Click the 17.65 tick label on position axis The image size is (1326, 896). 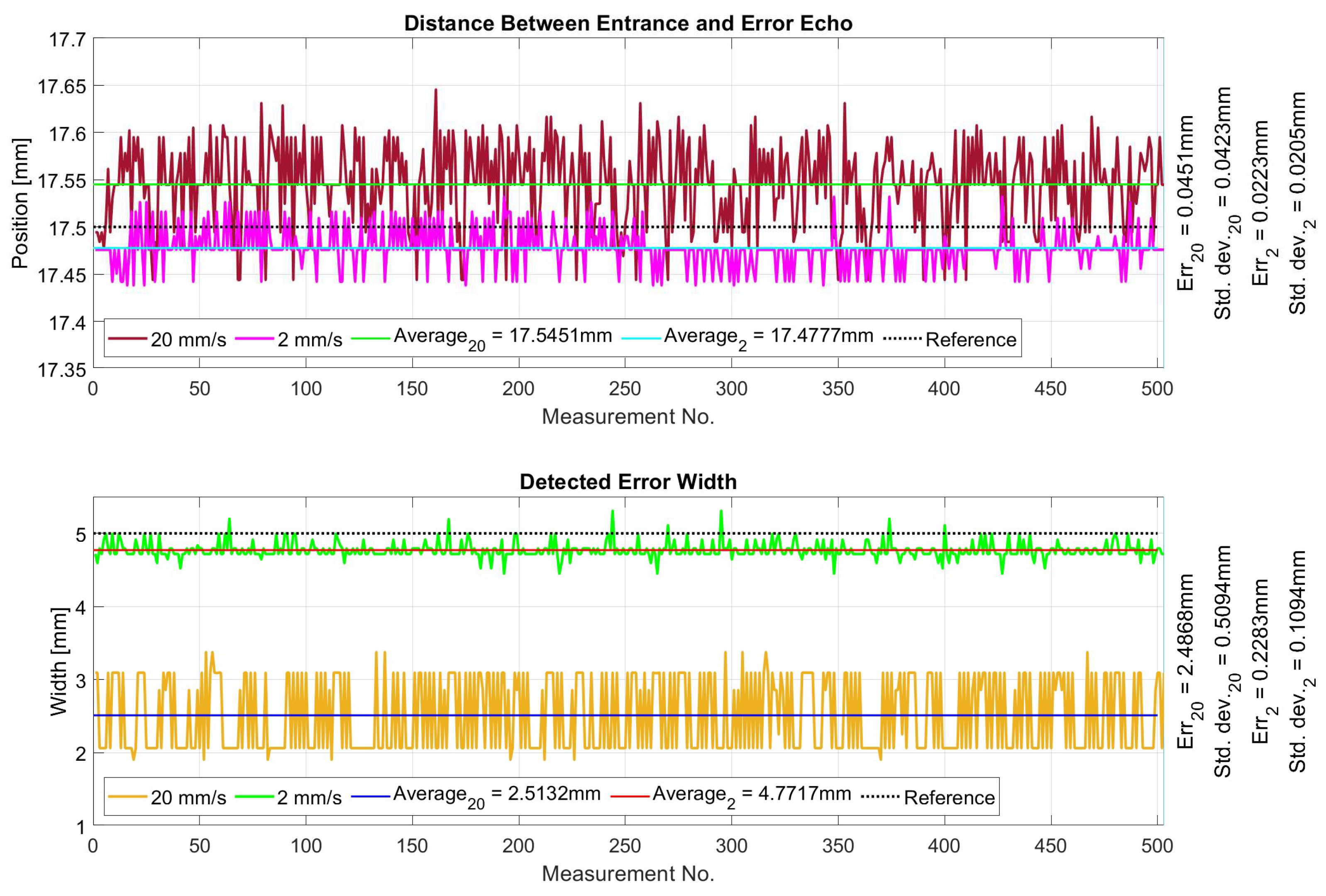[61, 87]
